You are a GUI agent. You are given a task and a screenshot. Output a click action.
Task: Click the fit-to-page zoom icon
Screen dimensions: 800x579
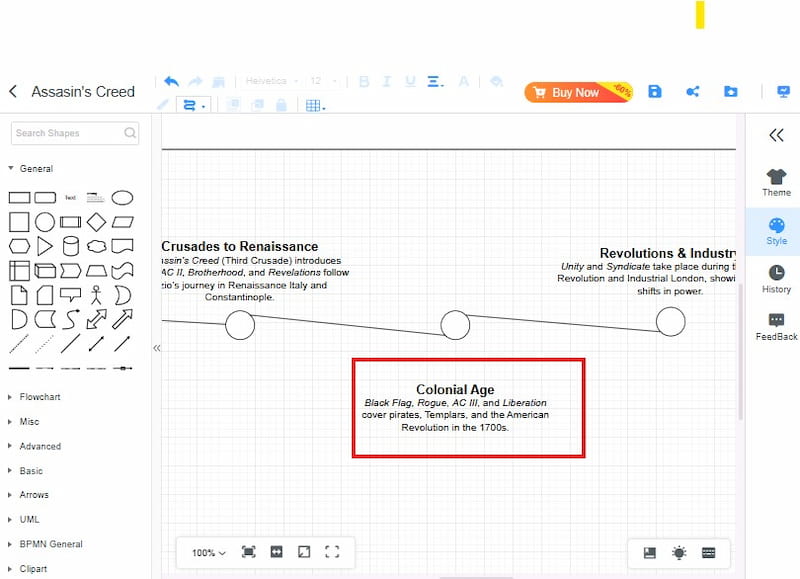point(248,552)
